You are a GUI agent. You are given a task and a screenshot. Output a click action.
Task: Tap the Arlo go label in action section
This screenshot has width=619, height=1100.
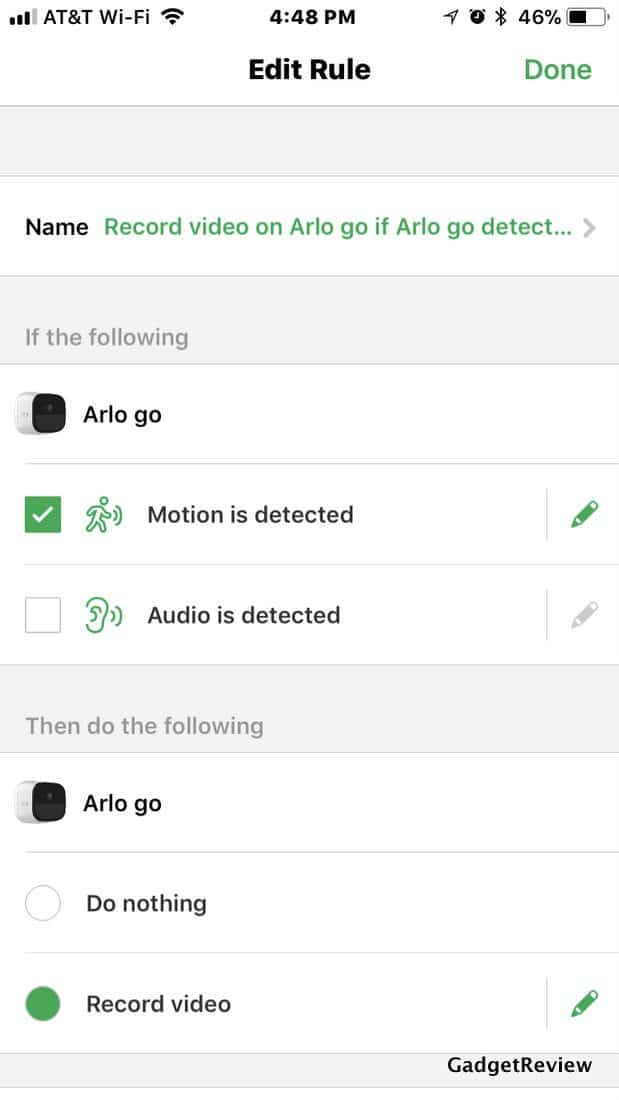(x=122, y=803)
